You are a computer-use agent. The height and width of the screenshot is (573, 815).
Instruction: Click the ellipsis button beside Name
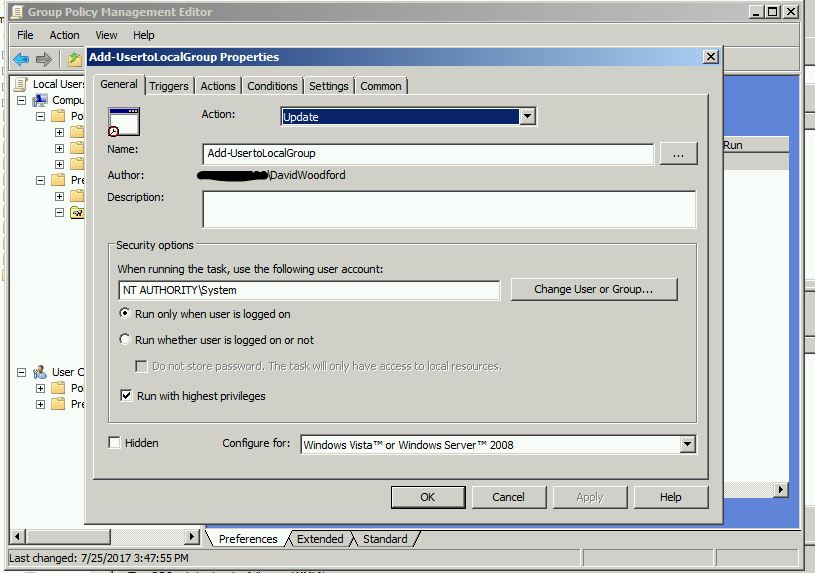[678, 154]
